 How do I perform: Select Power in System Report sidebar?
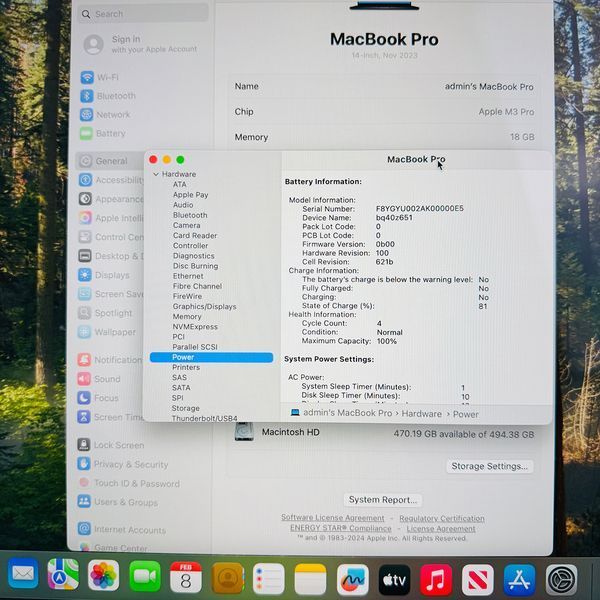211,357
